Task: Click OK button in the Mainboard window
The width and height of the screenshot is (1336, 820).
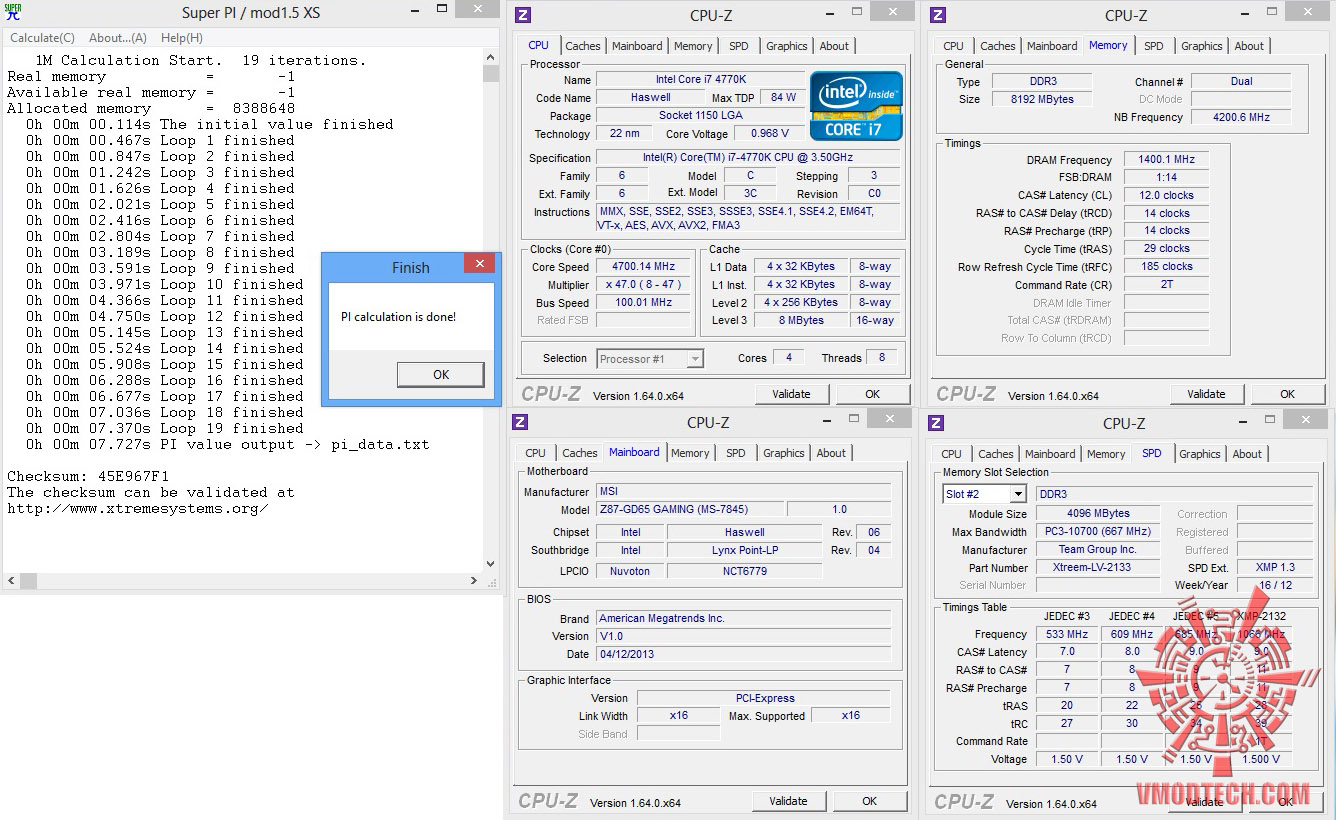Action: point(869,801)
